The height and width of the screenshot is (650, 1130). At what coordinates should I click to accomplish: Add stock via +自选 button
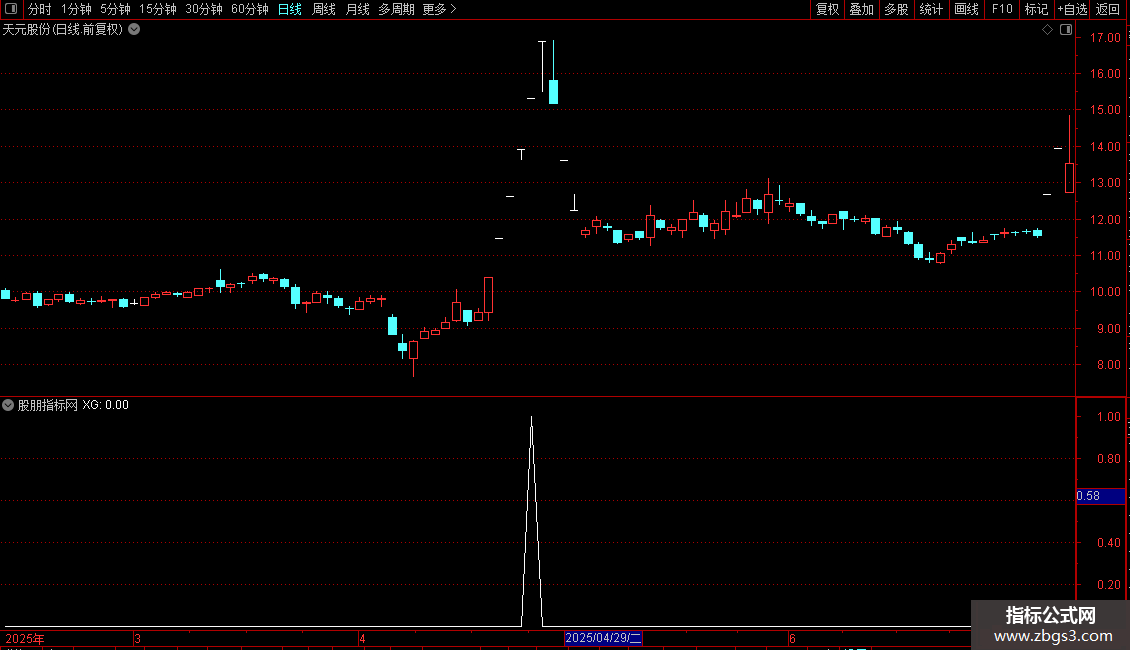tap(1072, 9)
